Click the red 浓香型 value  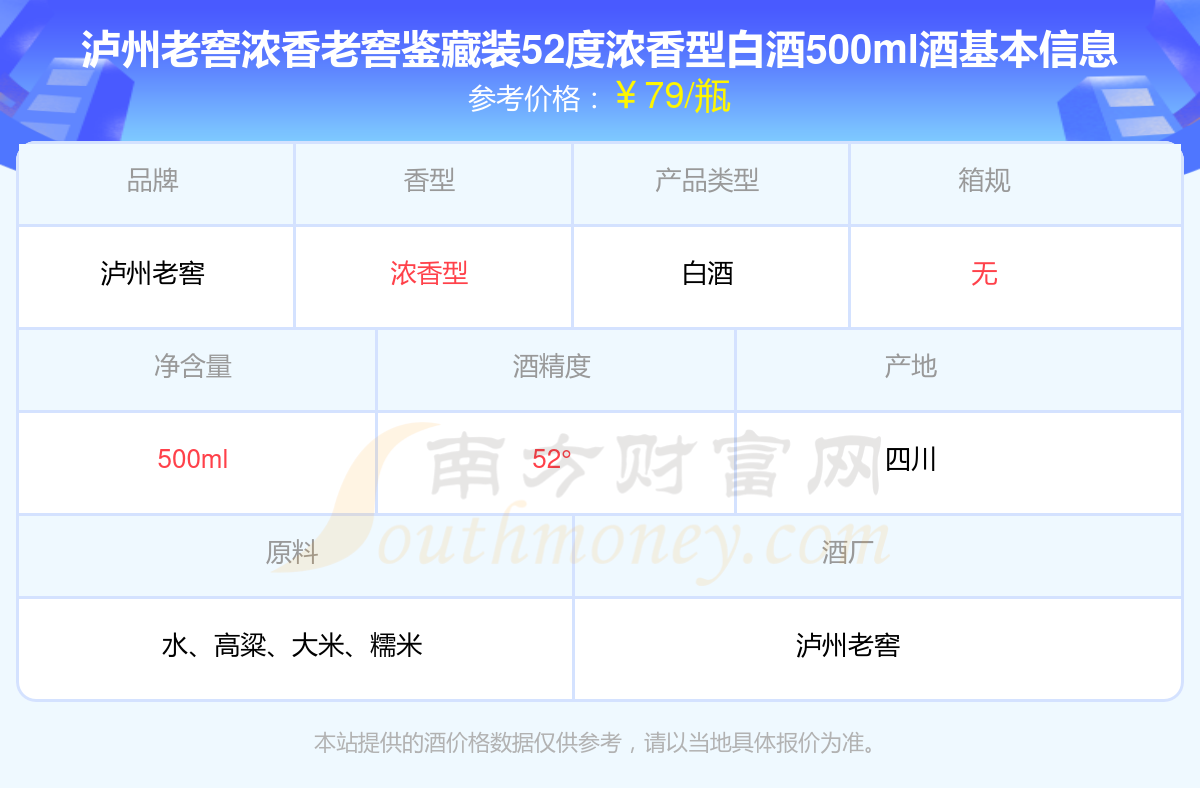(429, 274)
